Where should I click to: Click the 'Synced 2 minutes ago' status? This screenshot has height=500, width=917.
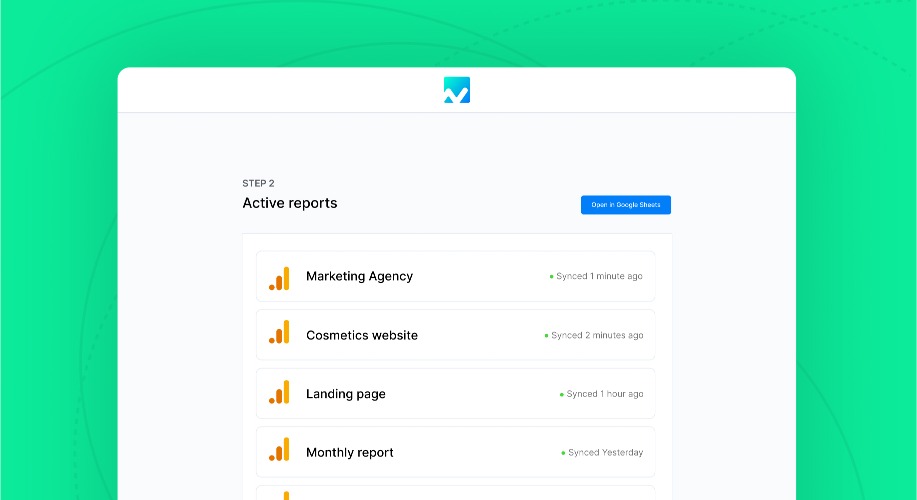tap(594, 335)
